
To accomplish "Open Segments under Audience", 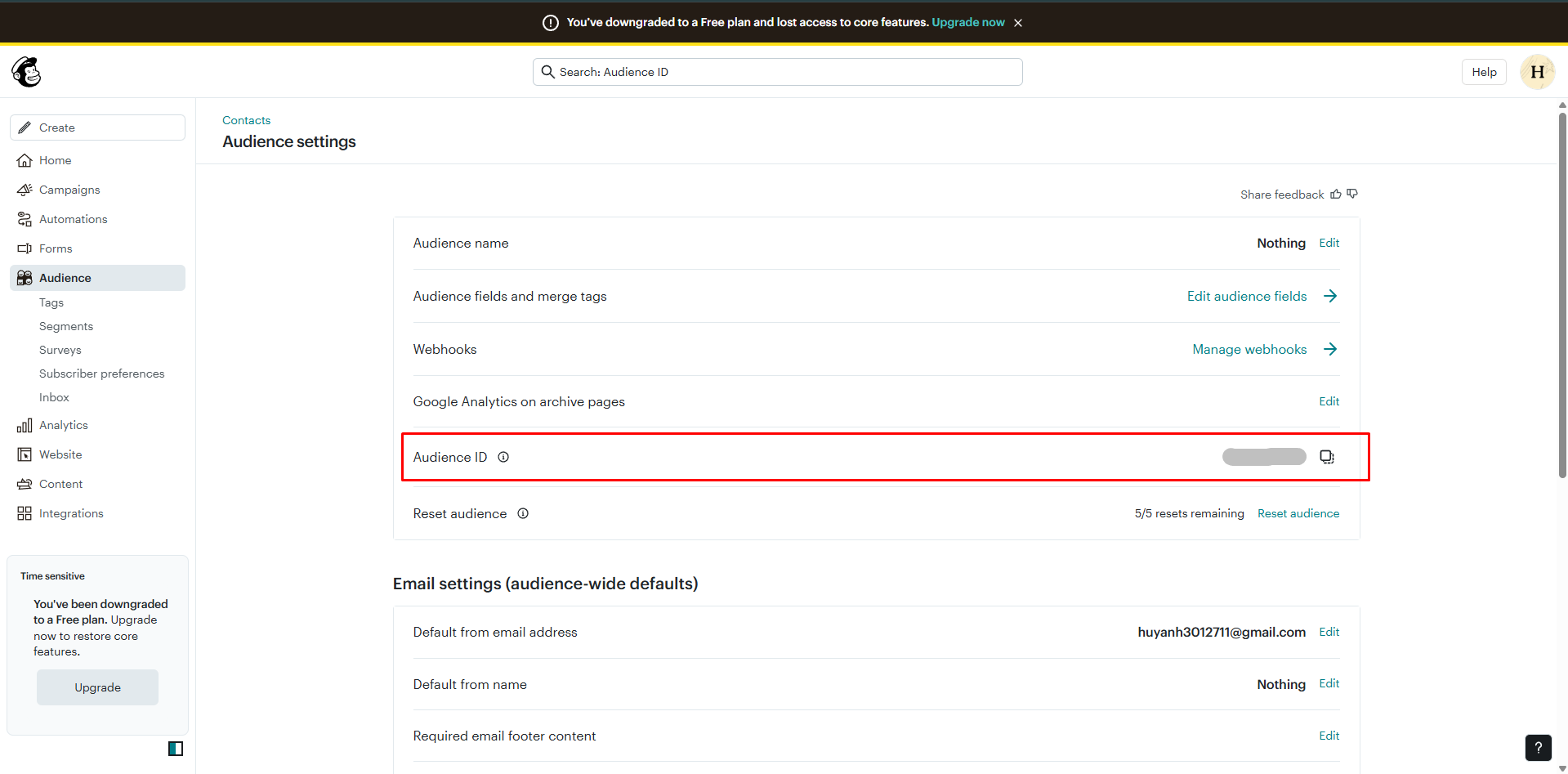I will pyautogui.click(x=66, y=326).
